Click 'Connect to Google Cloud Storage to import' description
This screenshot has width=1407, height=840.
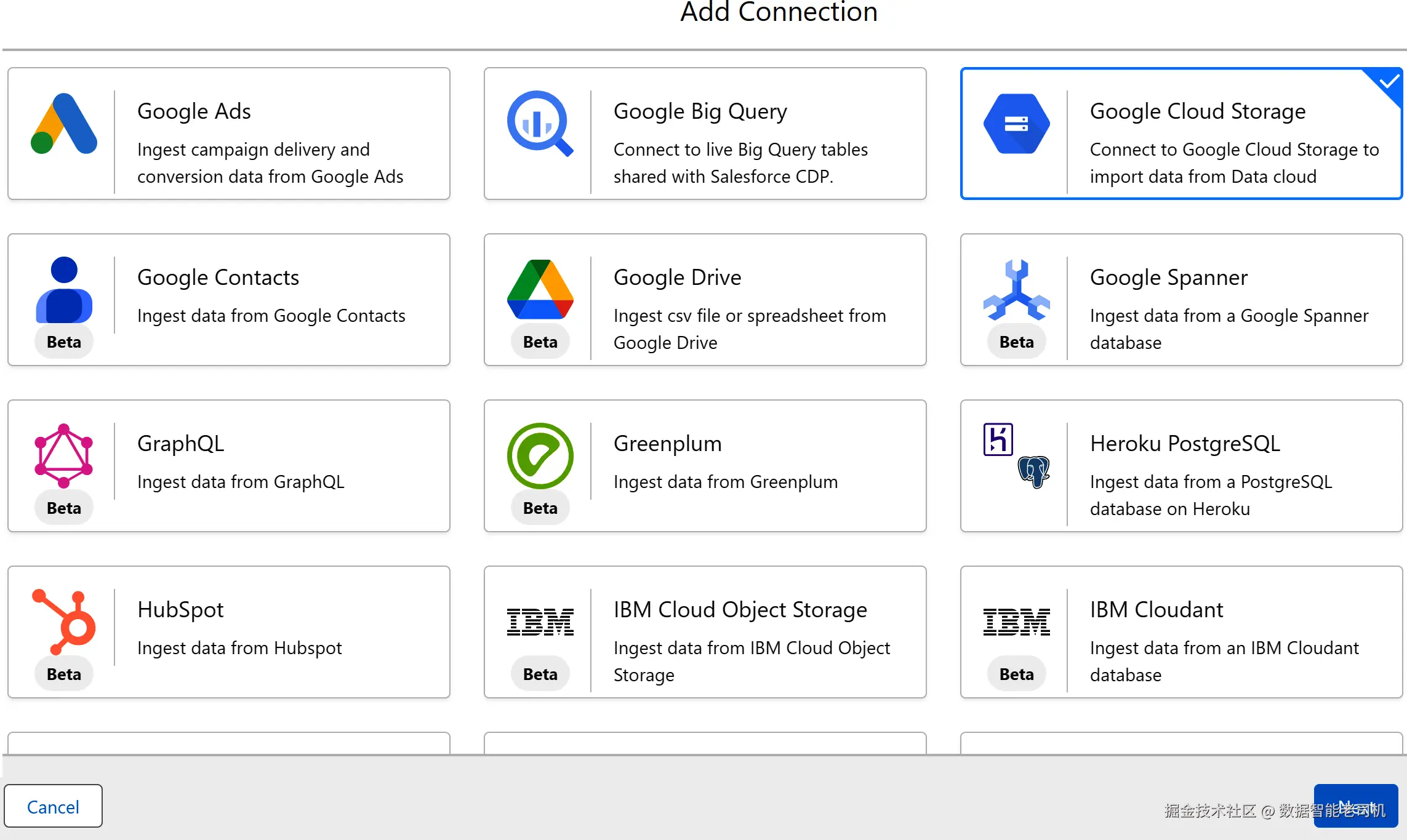pos(1235,162)
